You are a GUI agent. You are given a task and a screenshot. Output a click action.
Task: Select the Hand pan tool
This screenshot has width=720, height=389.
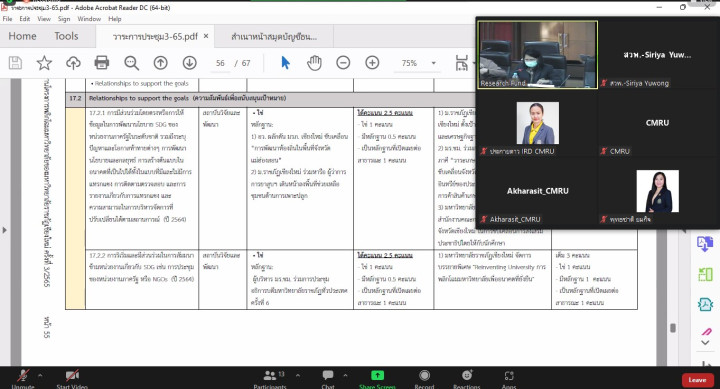click(314, 62)
